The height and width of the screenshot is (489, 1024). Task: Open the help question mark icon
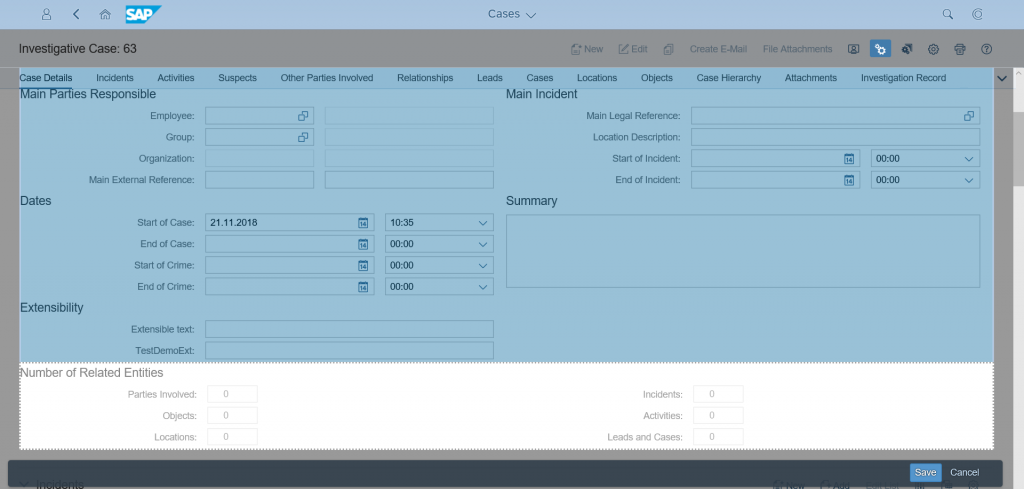coord(987,49)
